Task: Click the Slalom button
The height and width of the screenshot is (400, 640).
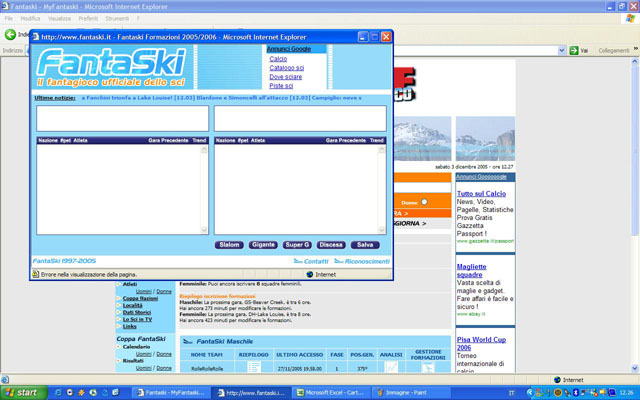Action: click(229, 244)
